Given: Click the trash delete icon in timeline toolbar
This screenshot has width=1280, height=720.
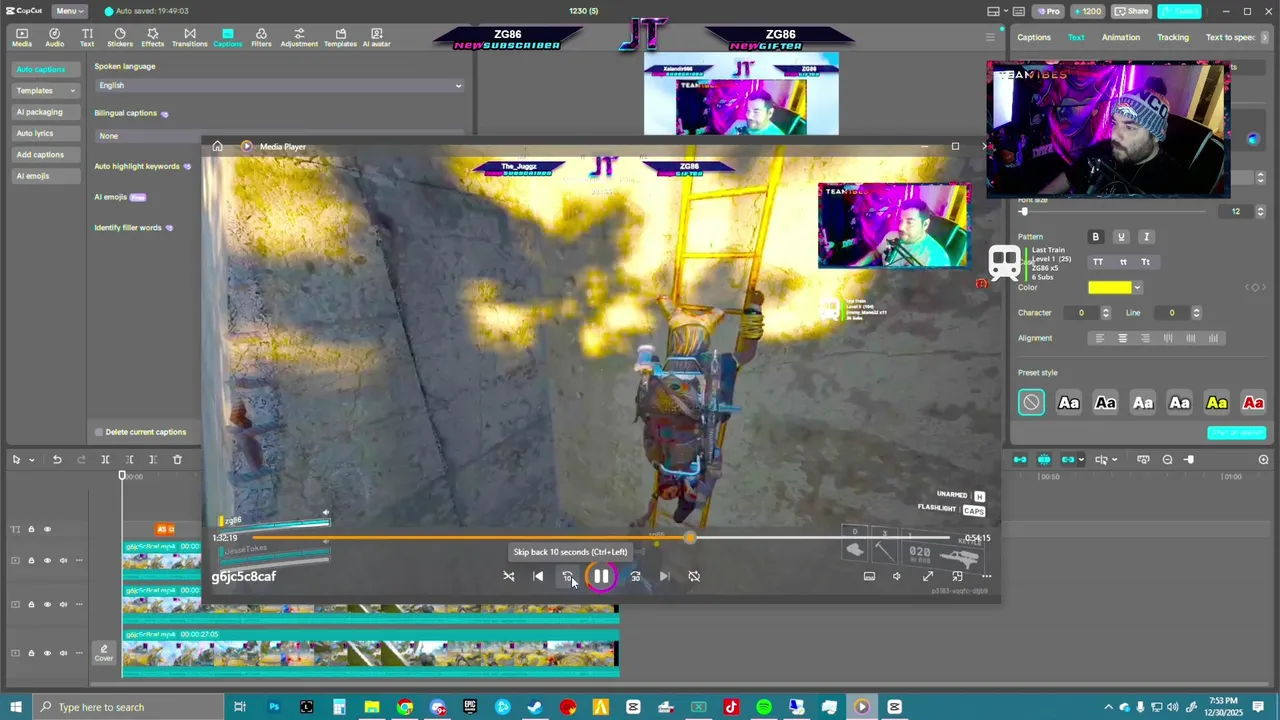Looking at the screenshot, I should 177,460.
